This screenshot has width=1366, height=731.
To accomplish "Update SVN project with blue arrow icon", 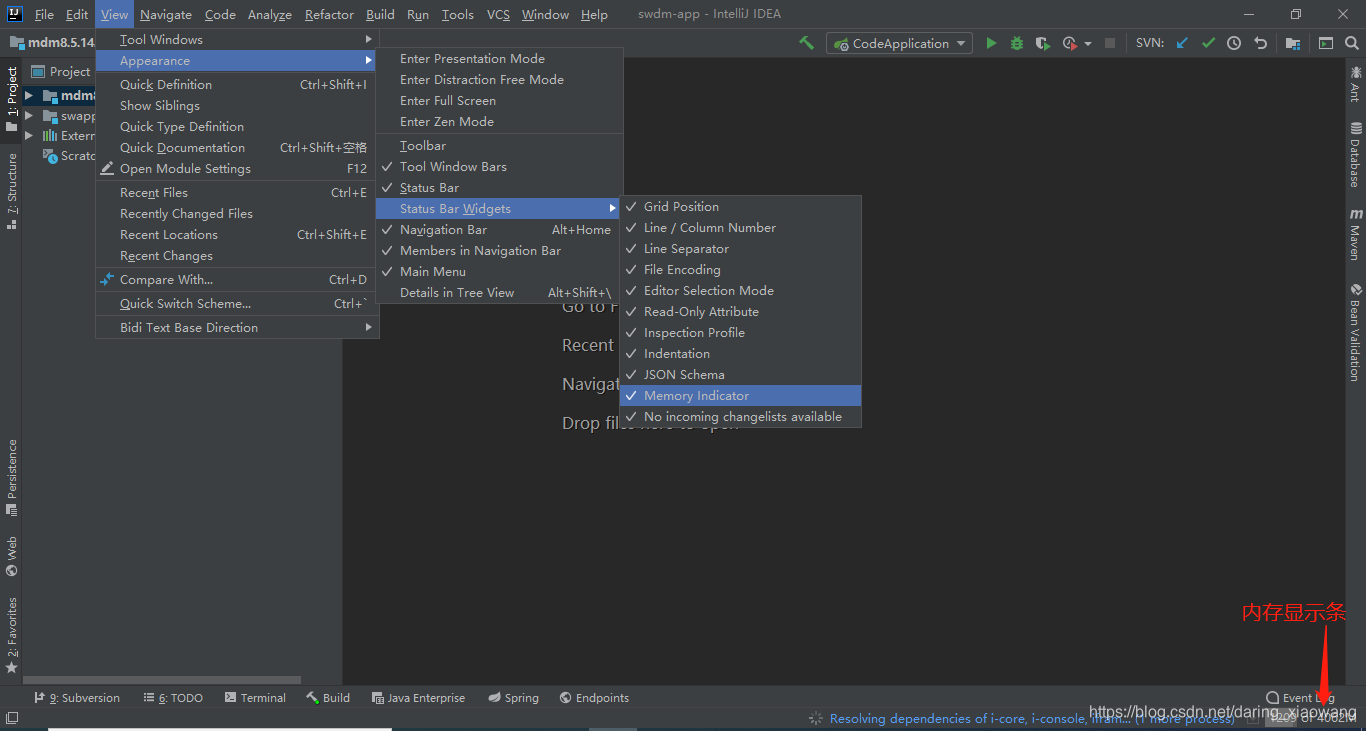I will coord(1182,43).
